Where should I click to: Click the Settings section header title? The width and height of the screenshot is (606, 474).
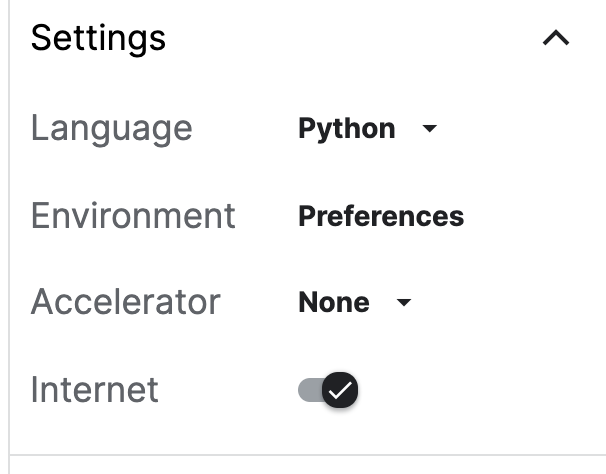(98, 38)
